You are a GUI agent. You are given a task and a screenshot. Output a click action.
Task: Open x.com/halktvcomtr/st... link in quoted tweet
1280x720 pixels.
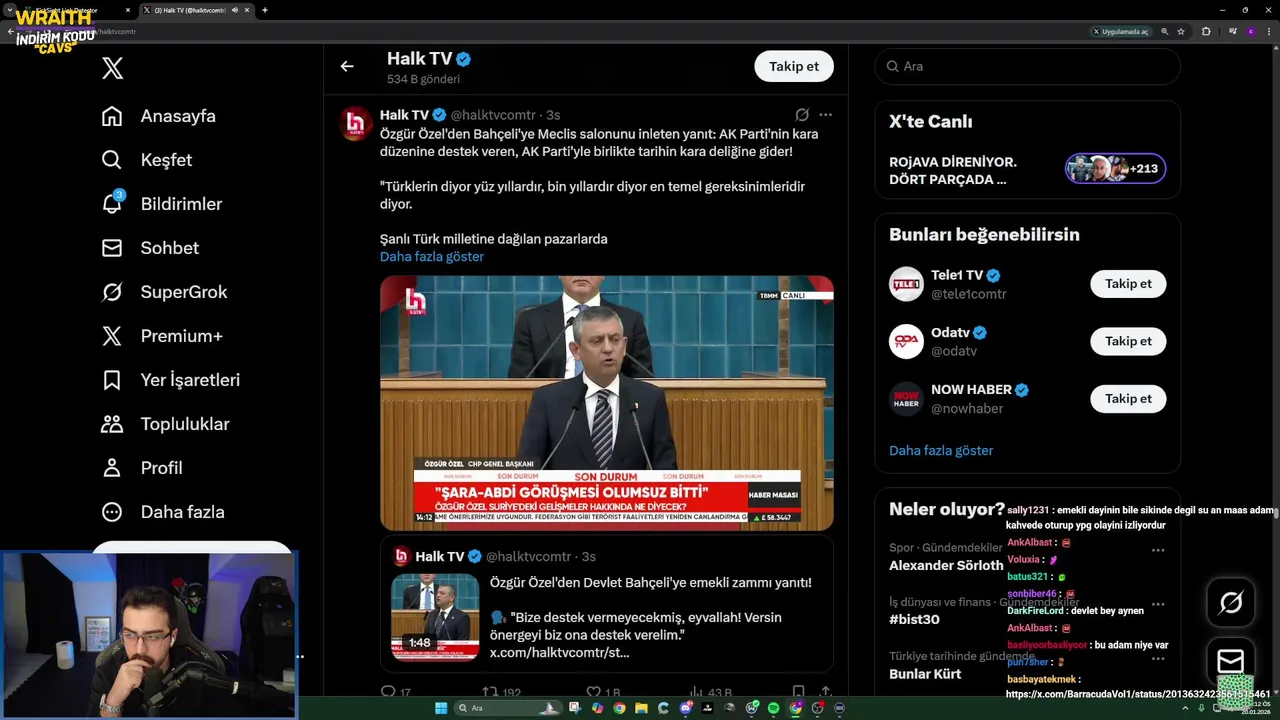[559, 653]
